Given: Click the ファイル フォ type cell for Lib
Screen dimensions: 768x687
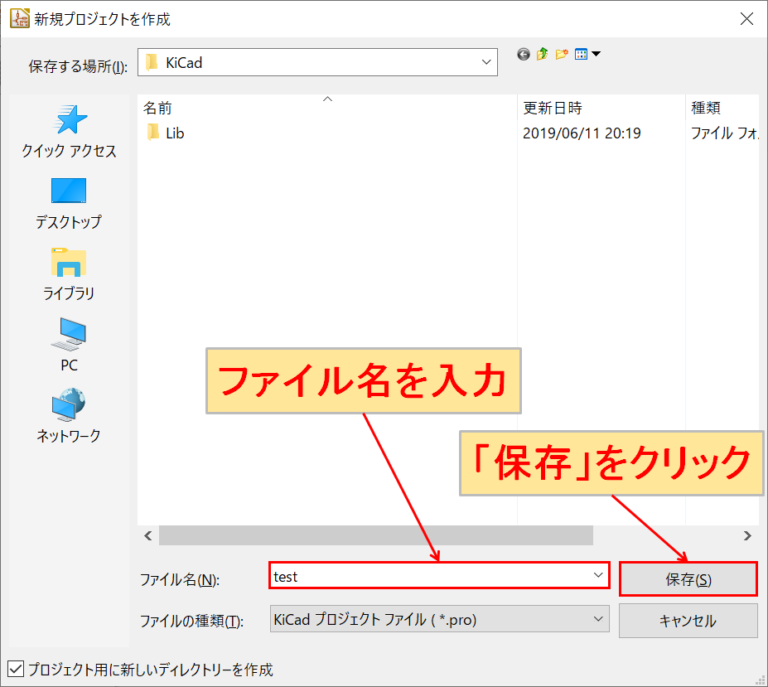Looking at the screenshot, I should (724, 133).
